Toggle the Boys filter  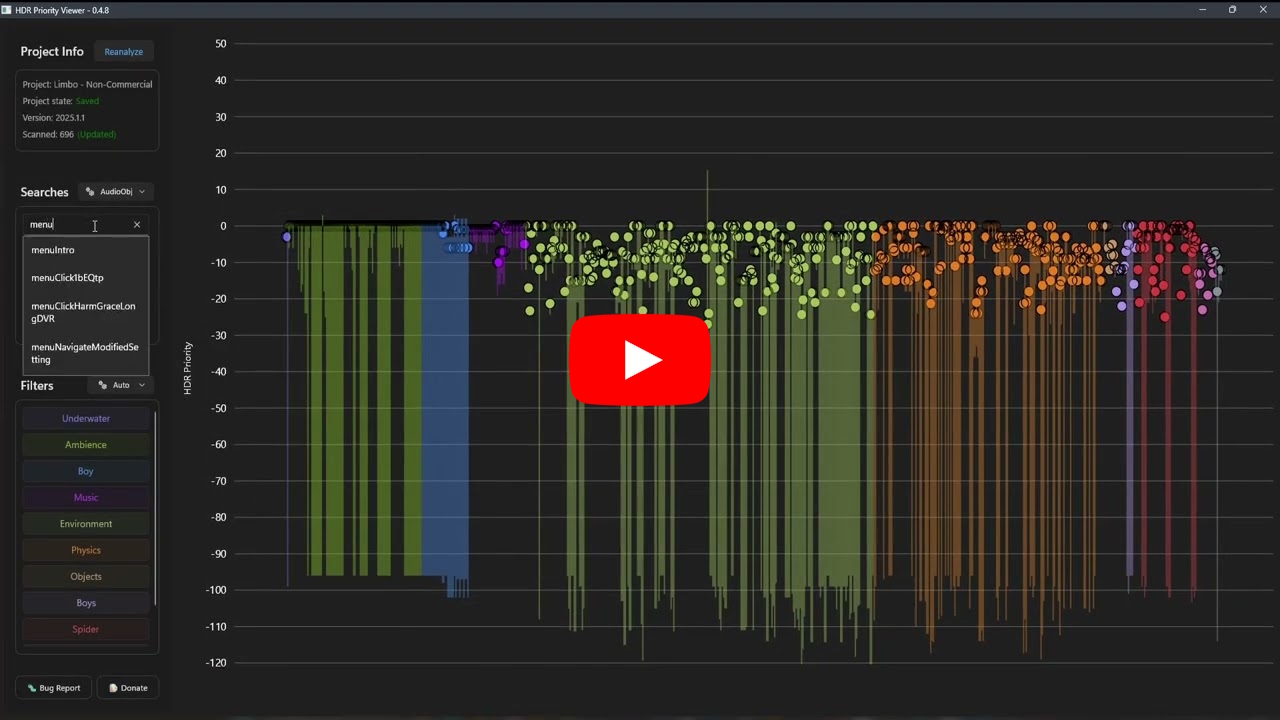86,603
